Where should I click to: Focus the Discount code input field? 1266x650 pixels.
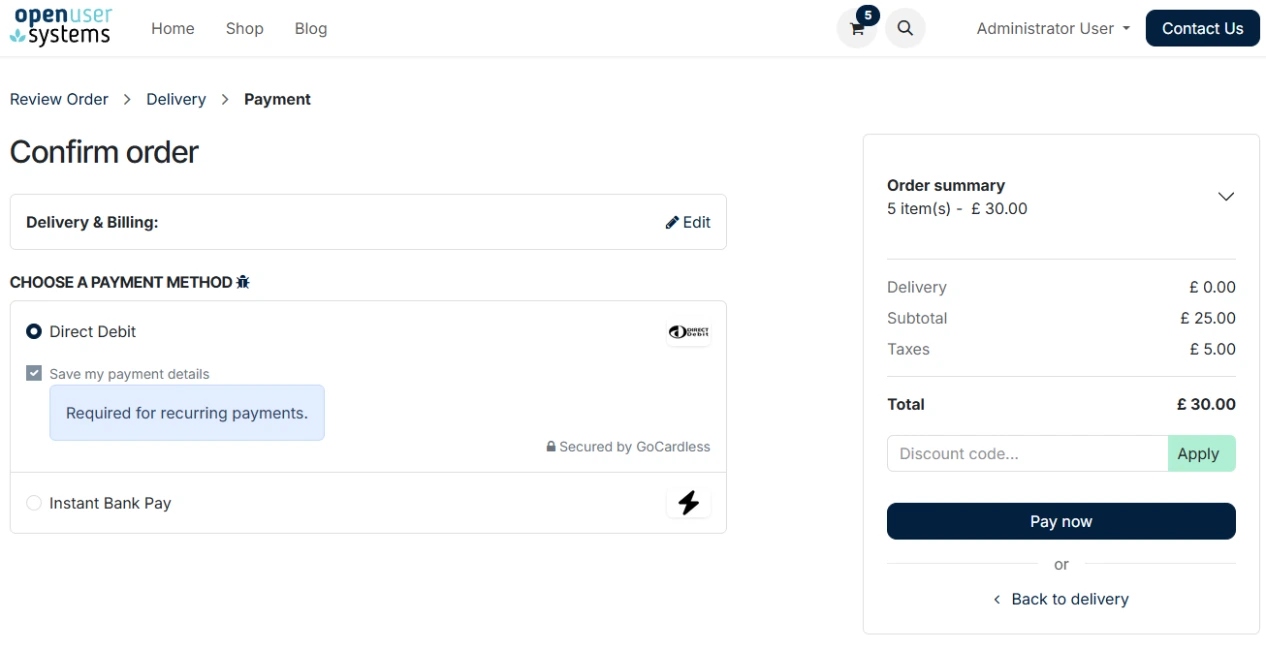click(1026, 454)
